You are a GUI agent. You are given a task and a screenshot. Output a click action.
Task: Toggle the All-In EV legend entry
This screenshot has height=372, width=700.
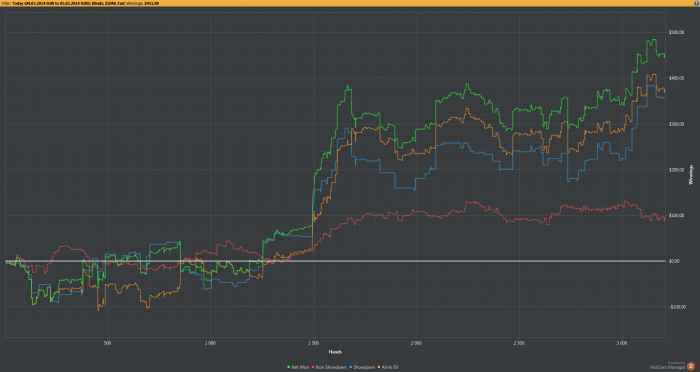388,367
